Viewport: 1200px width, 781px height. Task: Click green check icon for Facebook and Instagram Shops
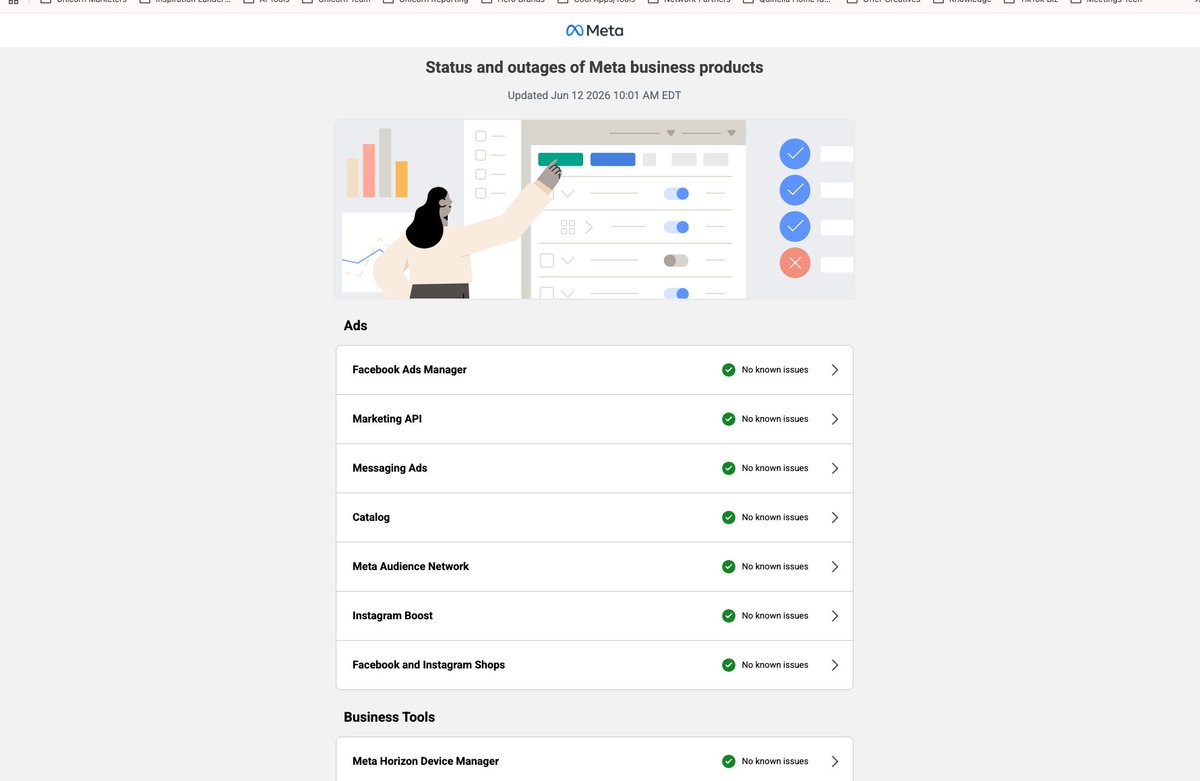pyautogui.click(x=728, y=665)
